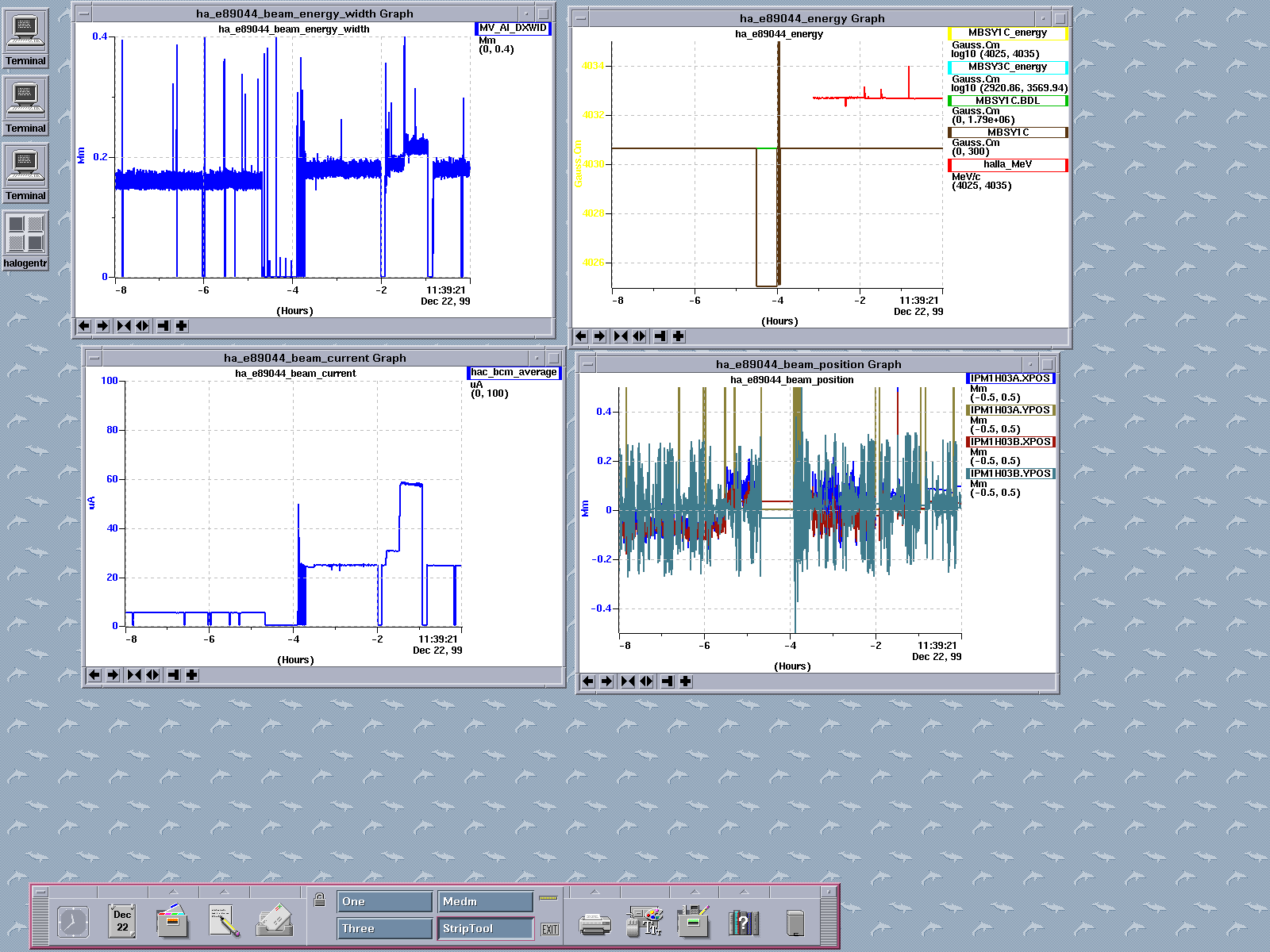Select the StripTool workspace tab
Viewport: 1270px width, 952px height.
(485, 929)
